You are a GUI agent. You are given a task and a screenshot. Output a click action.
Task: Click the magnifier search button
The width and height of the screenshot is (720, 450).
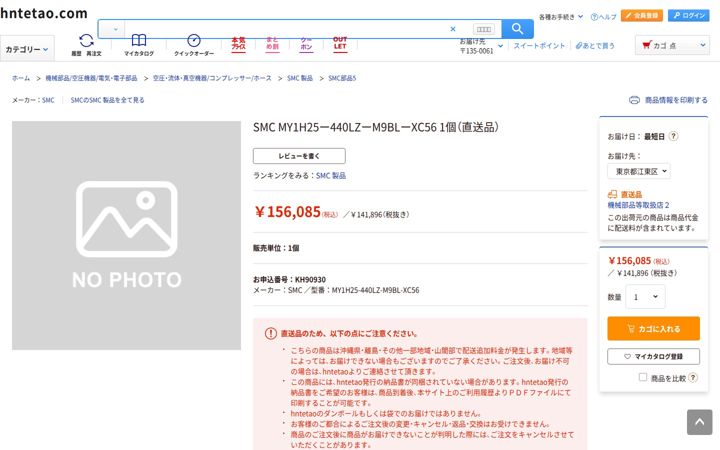(518, 29)
